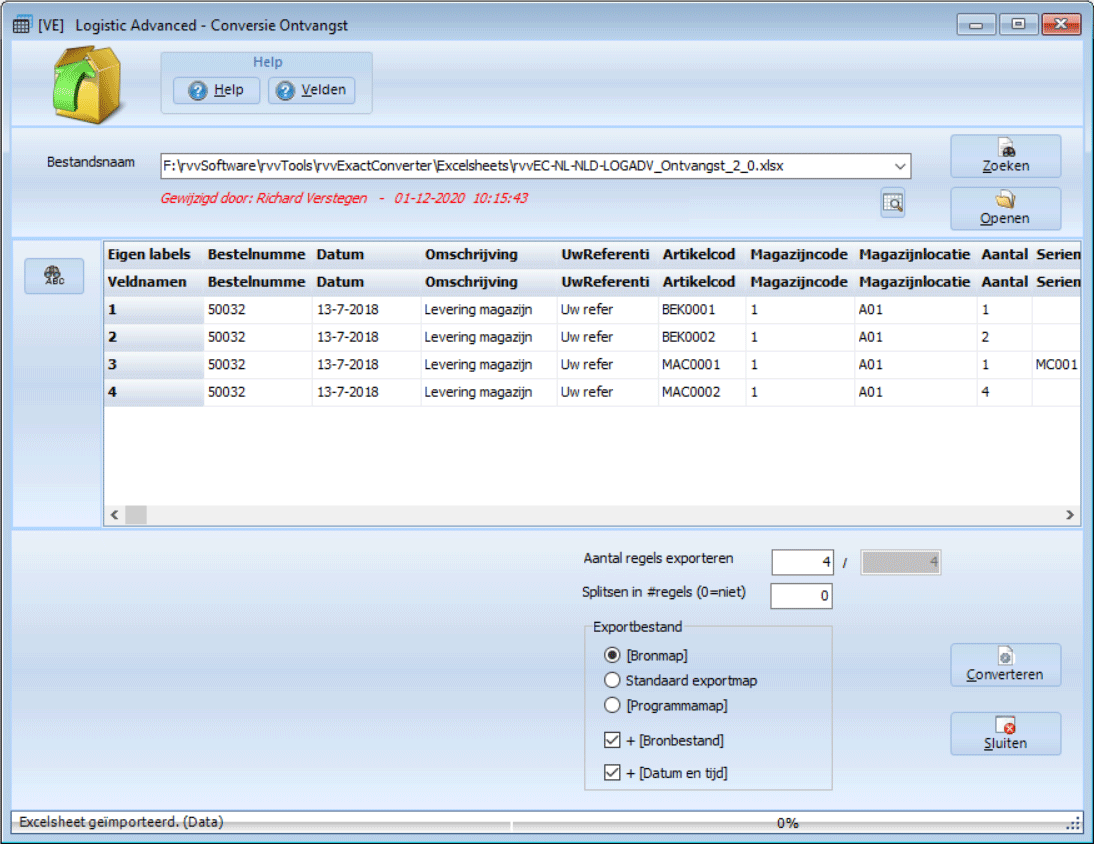Screen dimensions: 1094x844
Task: Click the magnifier preview icon below filename
Action: point(893,204)
